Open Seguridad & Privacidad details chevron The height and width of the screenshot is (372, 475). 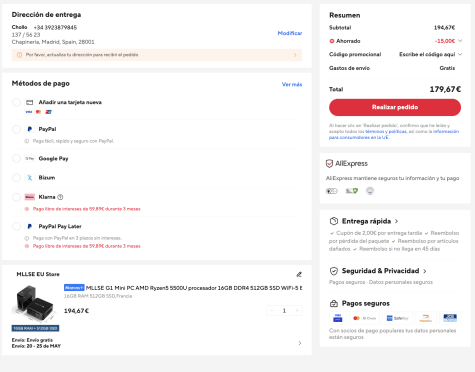pyautogui.click(x=425, y=271)
